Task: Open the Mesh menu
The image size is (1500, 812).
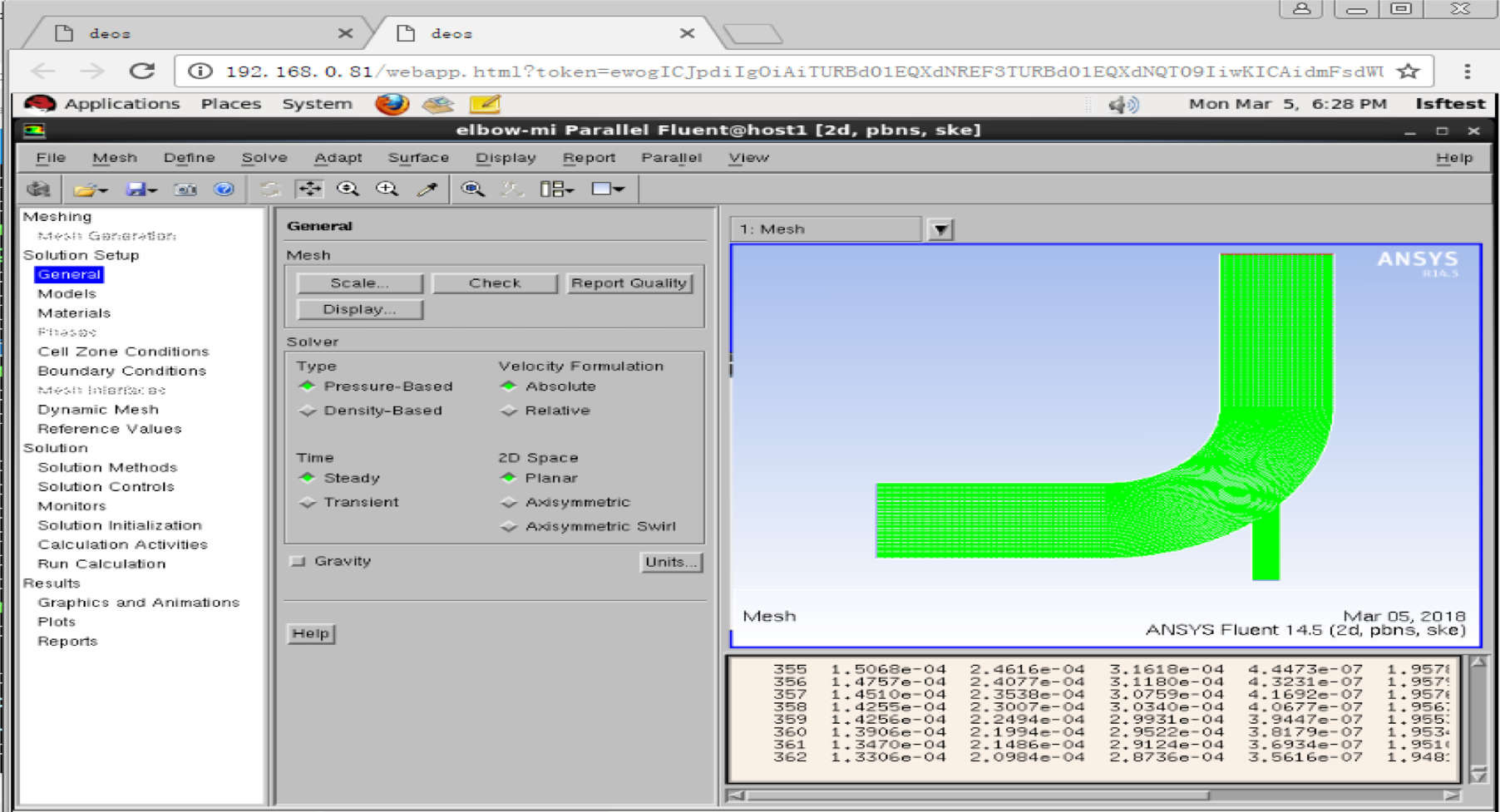Action: point(115,157)
